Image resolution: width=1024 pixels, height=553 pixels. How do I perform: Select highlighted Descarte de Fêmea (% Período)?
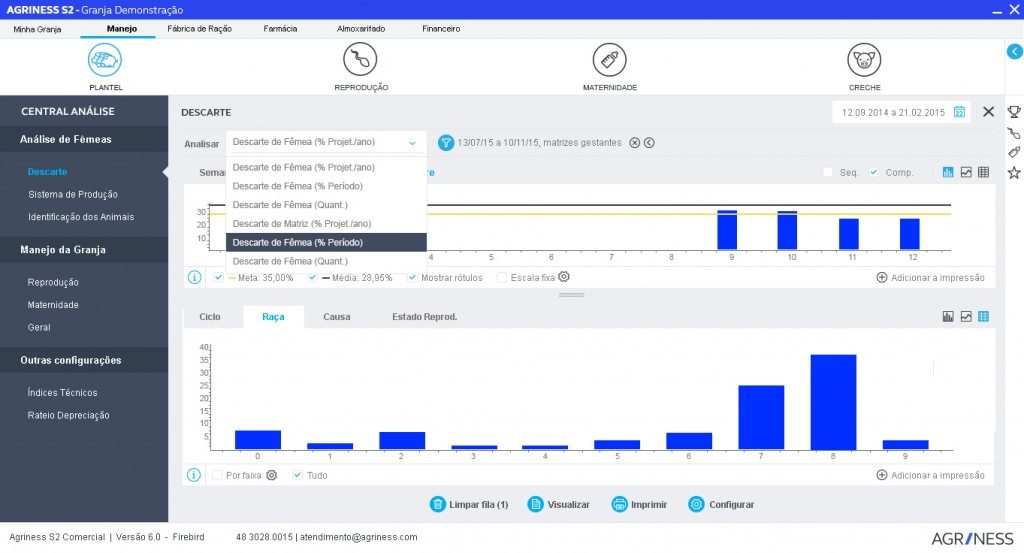pos(326,242)
